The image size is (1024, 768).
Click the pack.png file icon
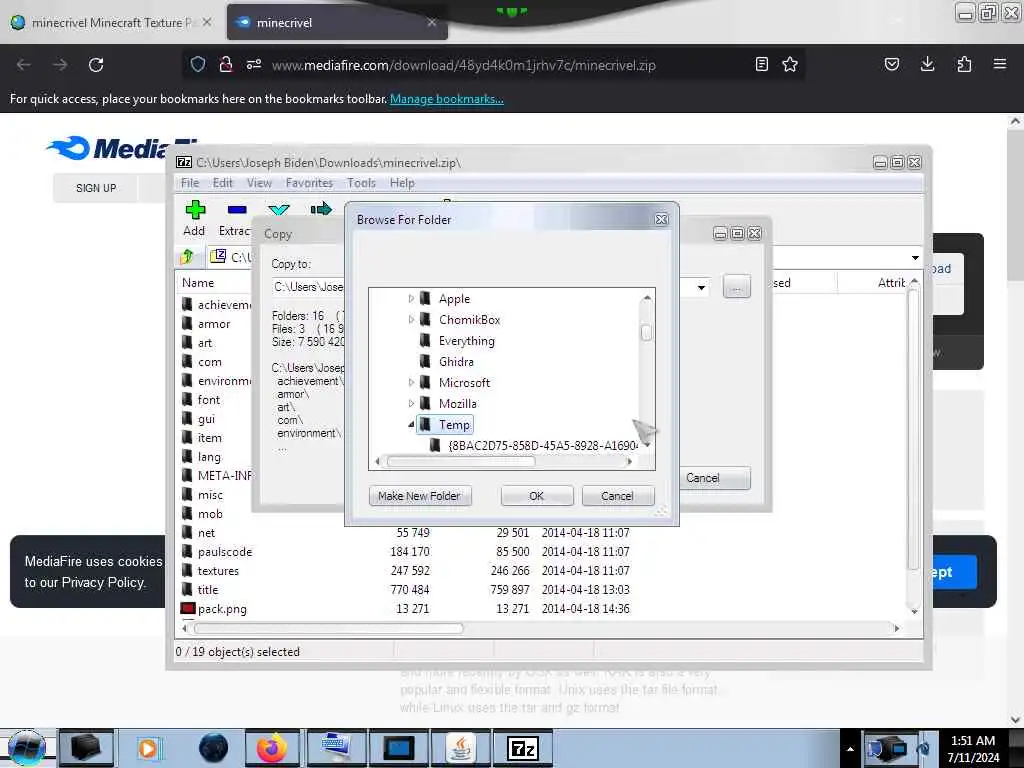188,609
